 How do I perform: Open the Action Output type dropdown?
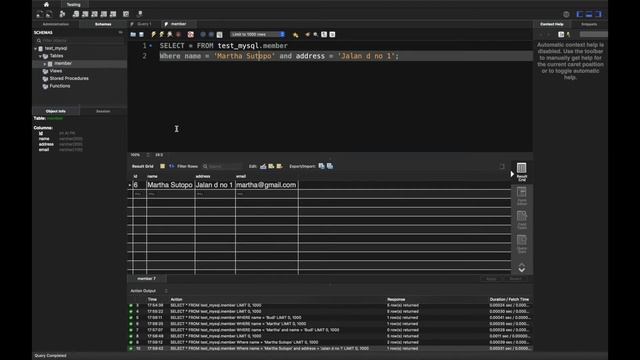pos(149,291)
